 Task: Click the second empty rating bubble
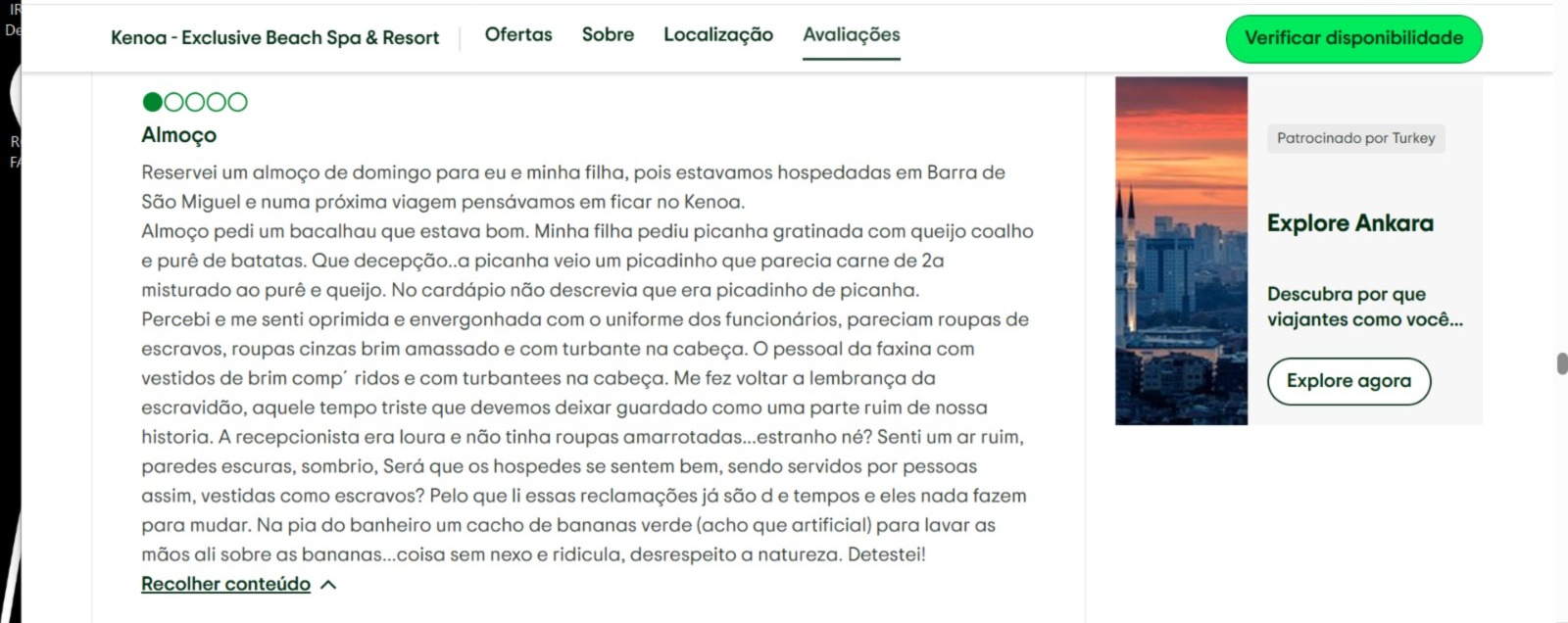coord(173,102)
